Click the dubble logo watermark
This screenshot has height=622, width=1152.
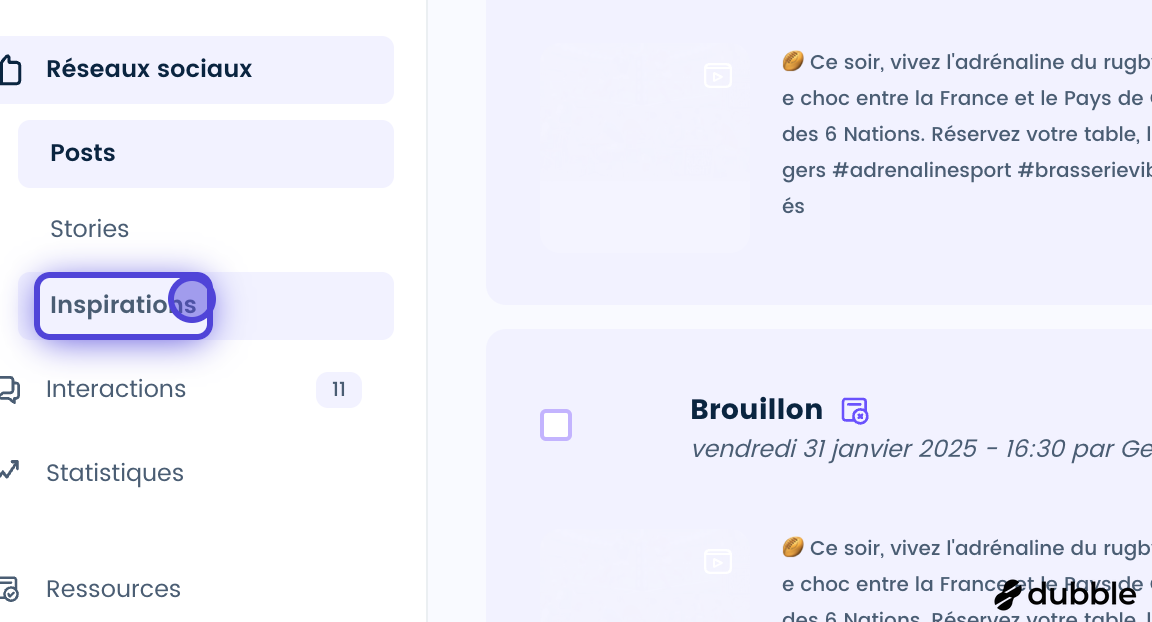pyautogui.click(x=1065, y=594)
